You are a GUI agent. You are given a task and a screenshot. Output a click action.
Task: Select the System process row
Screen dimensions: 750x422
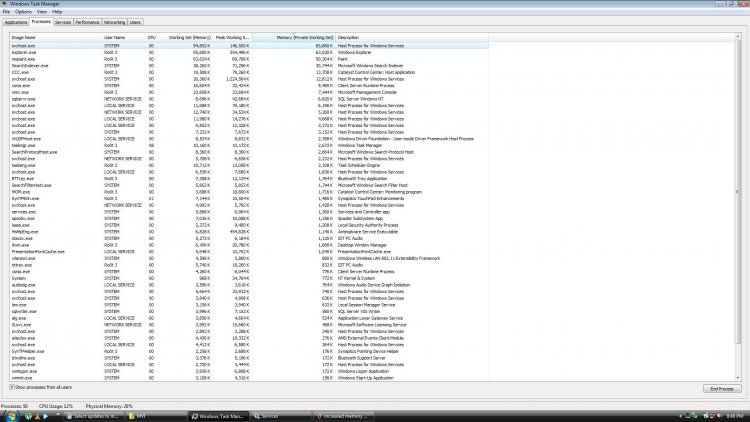[249, 278]
